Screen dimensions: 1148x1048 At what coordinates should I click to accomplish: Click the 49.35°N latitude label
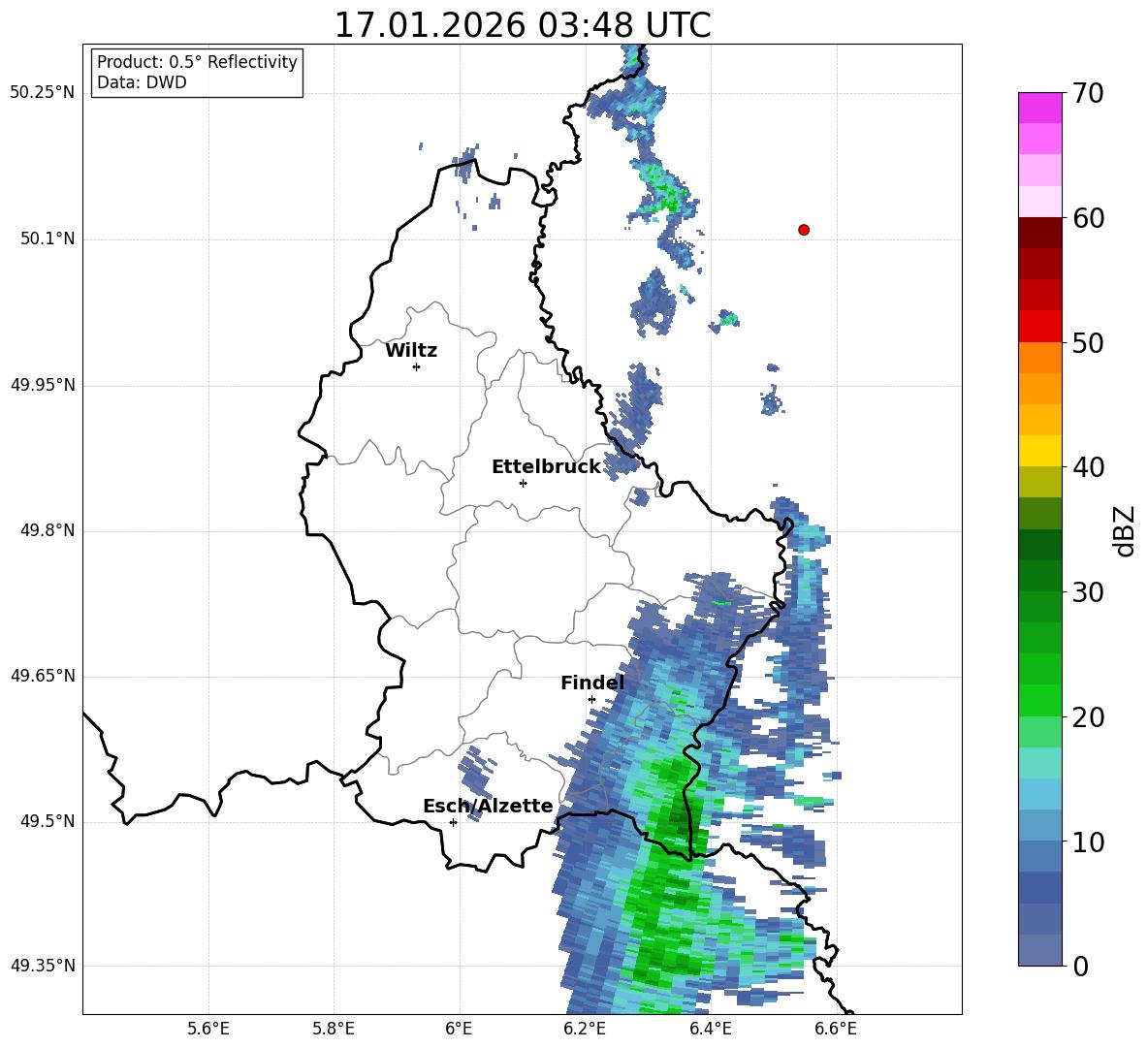pyautogui.click(x=43, y=966)
